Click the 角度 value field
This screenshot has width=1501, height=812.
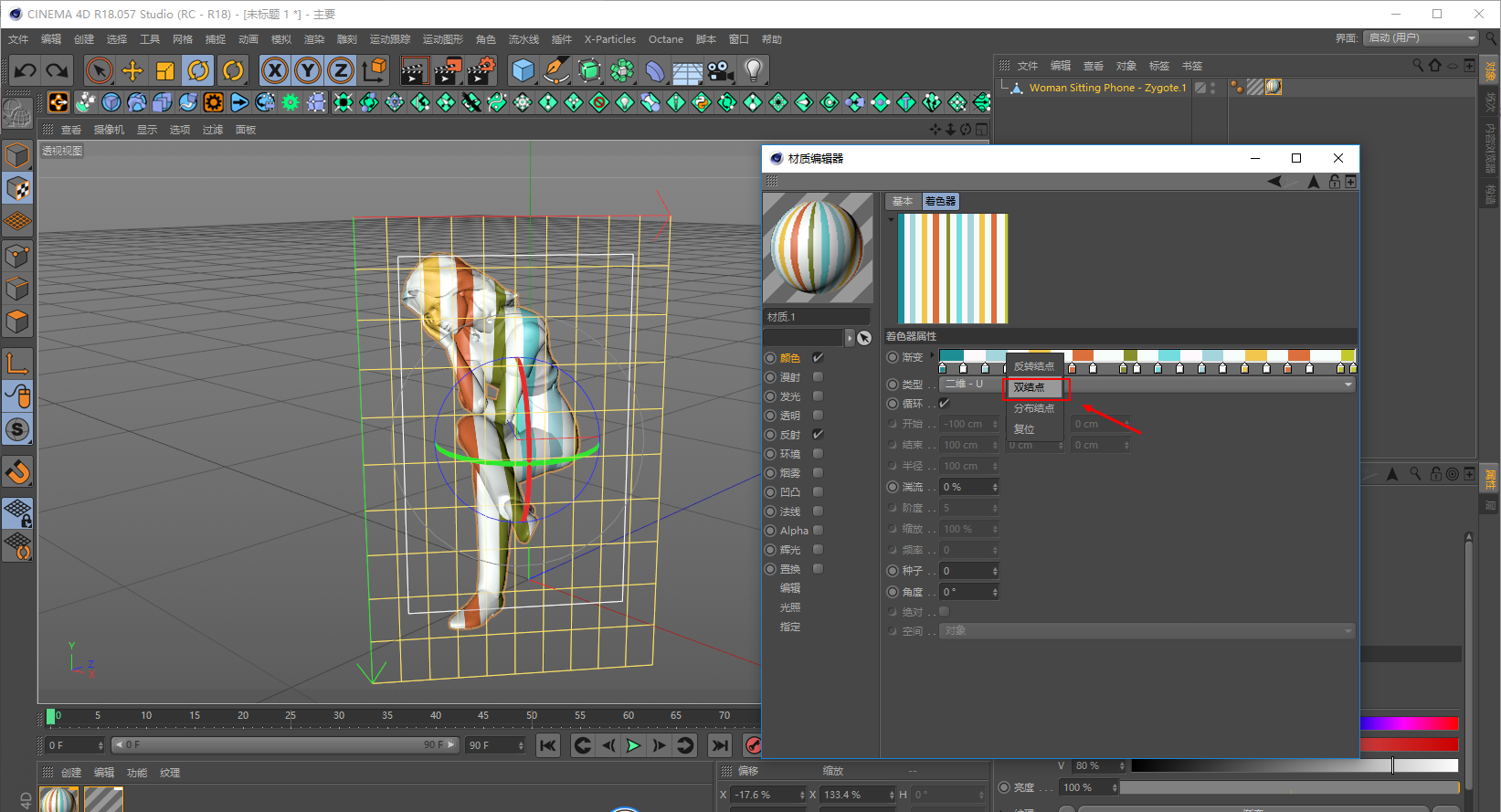click(968, 592)
